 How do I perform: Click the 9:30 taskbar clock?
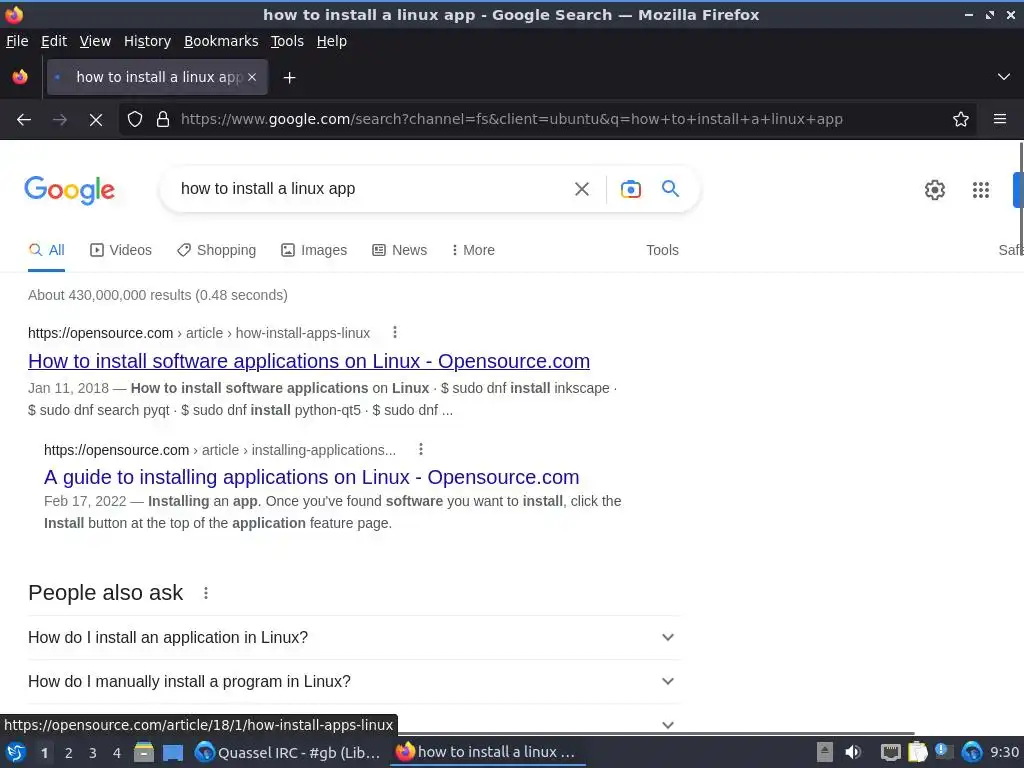click(1004, 752)
